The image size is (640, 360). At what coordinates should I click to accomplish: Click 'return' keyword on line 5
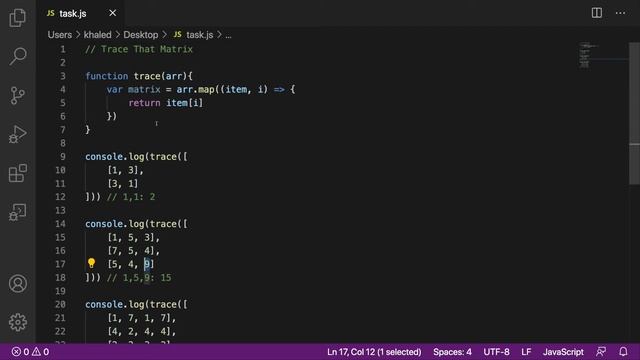pos(144,103)
